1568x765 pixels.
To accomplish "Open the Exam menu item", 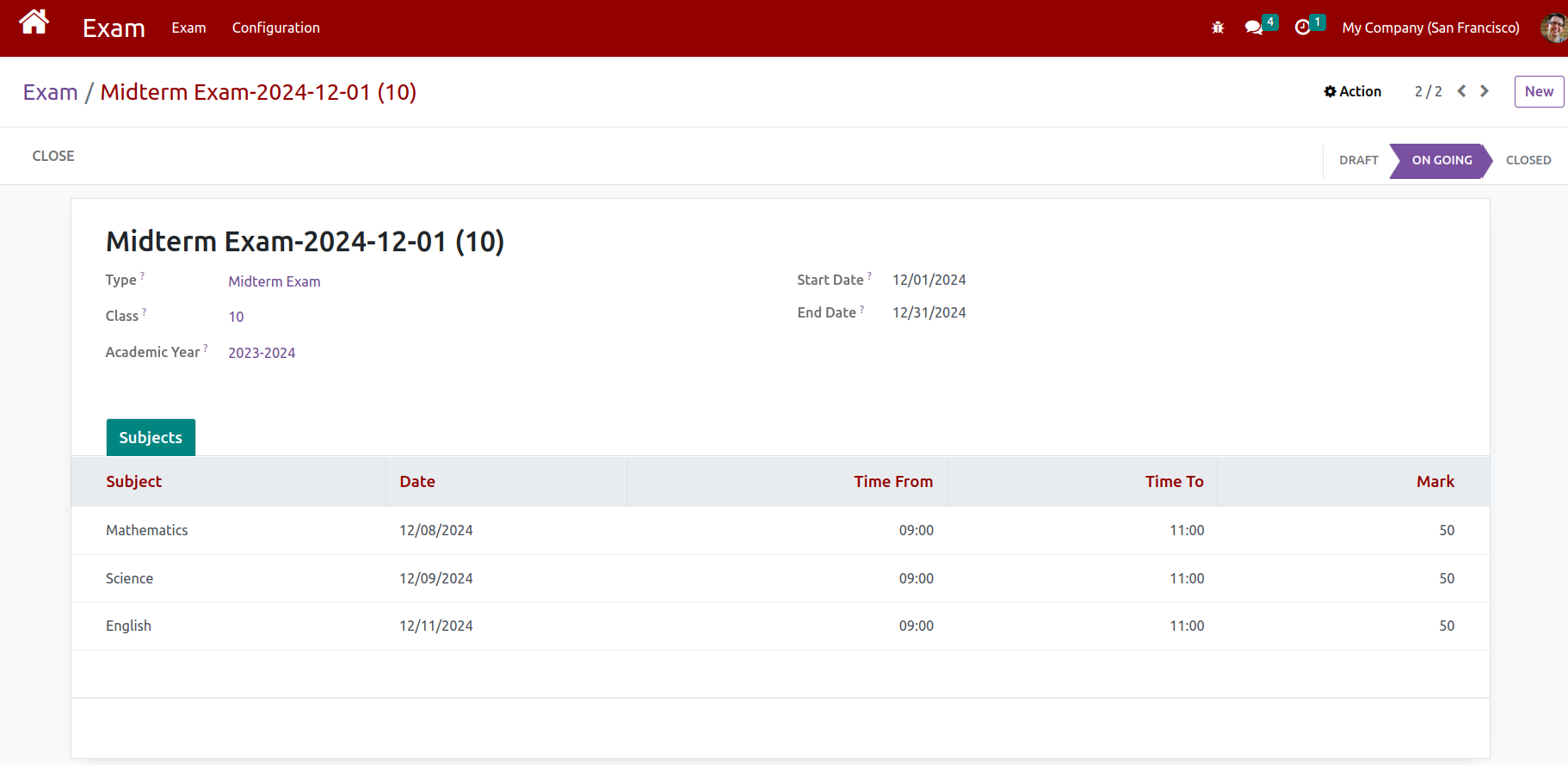I will point(188,28).
